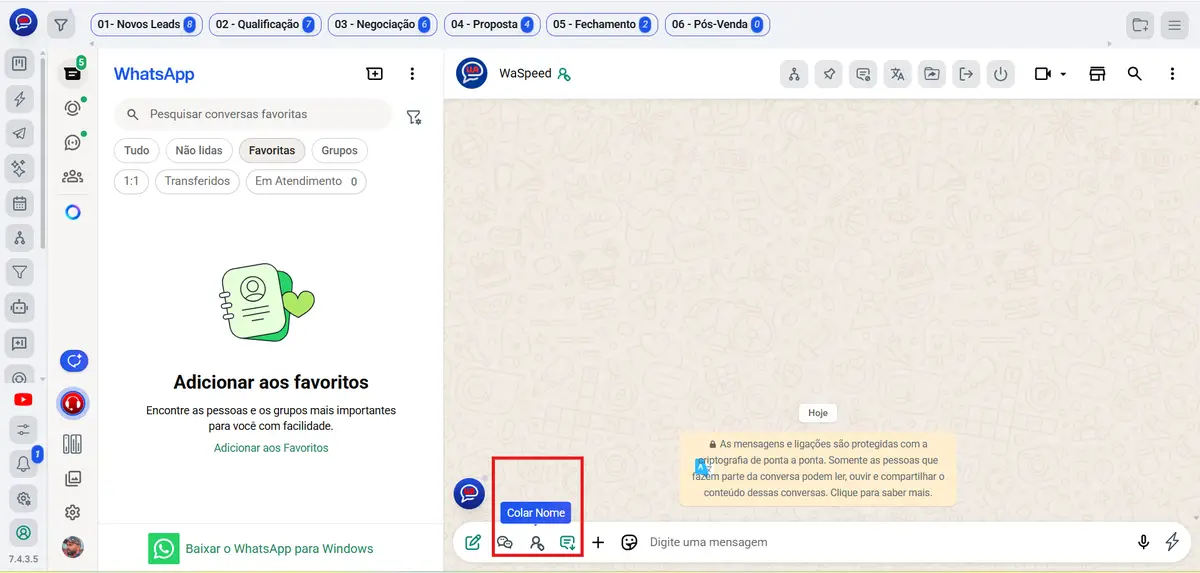The image size is (1200, 573).
Task: Click the microphone voice message icon
Action: 1143,542
